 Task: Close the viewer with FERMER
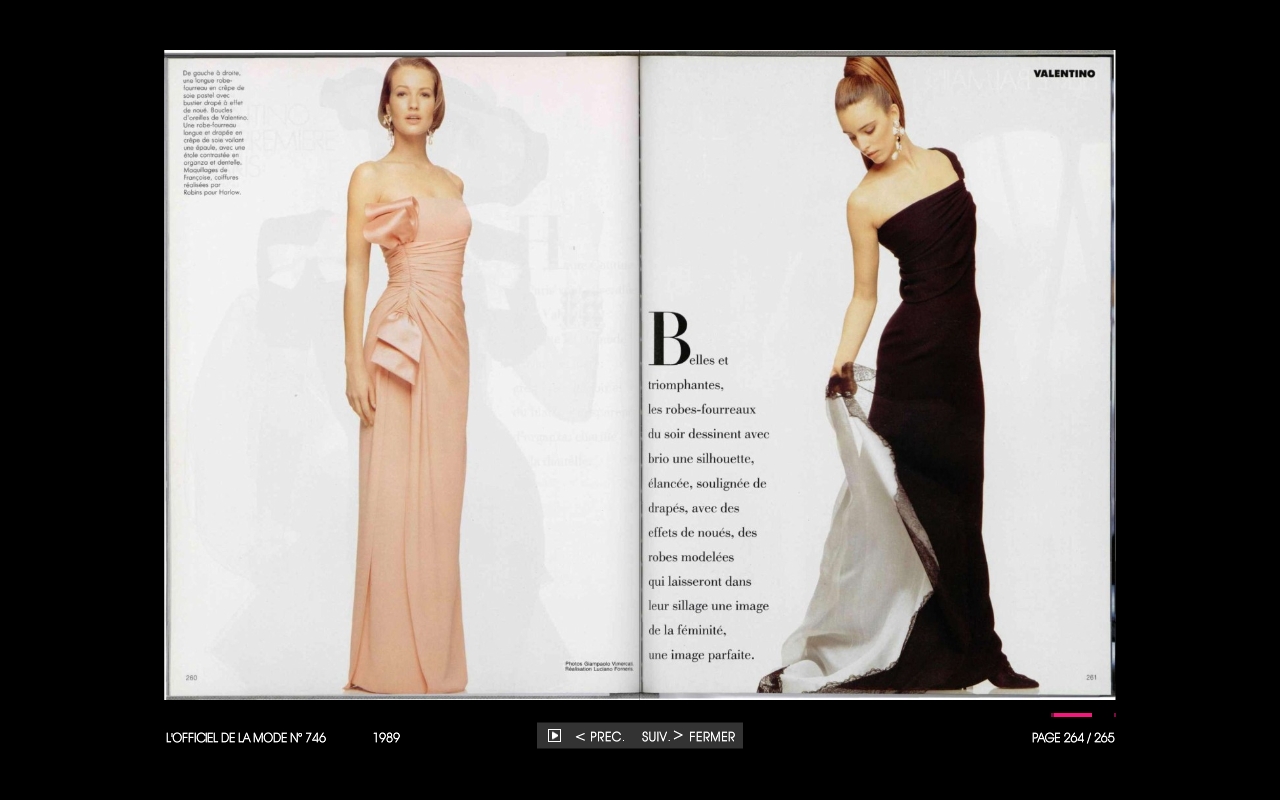click(712, 737)
